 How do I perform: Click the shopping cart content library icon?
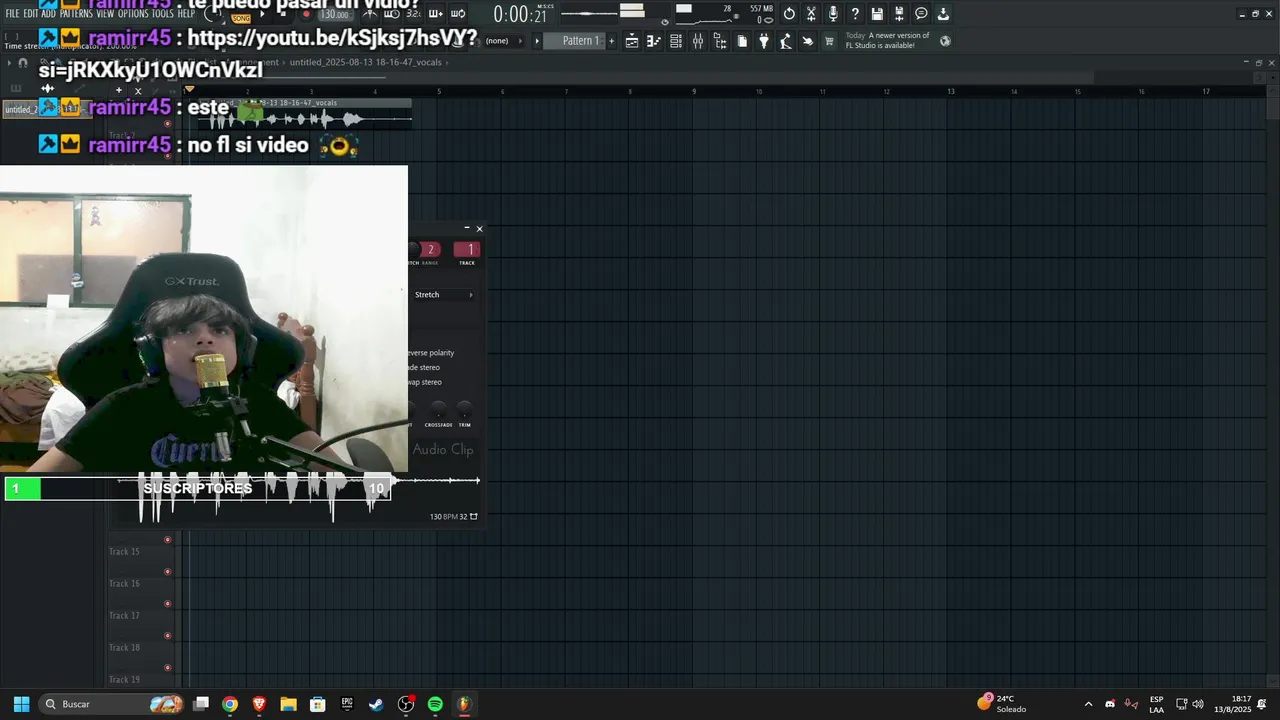[829, 41]
